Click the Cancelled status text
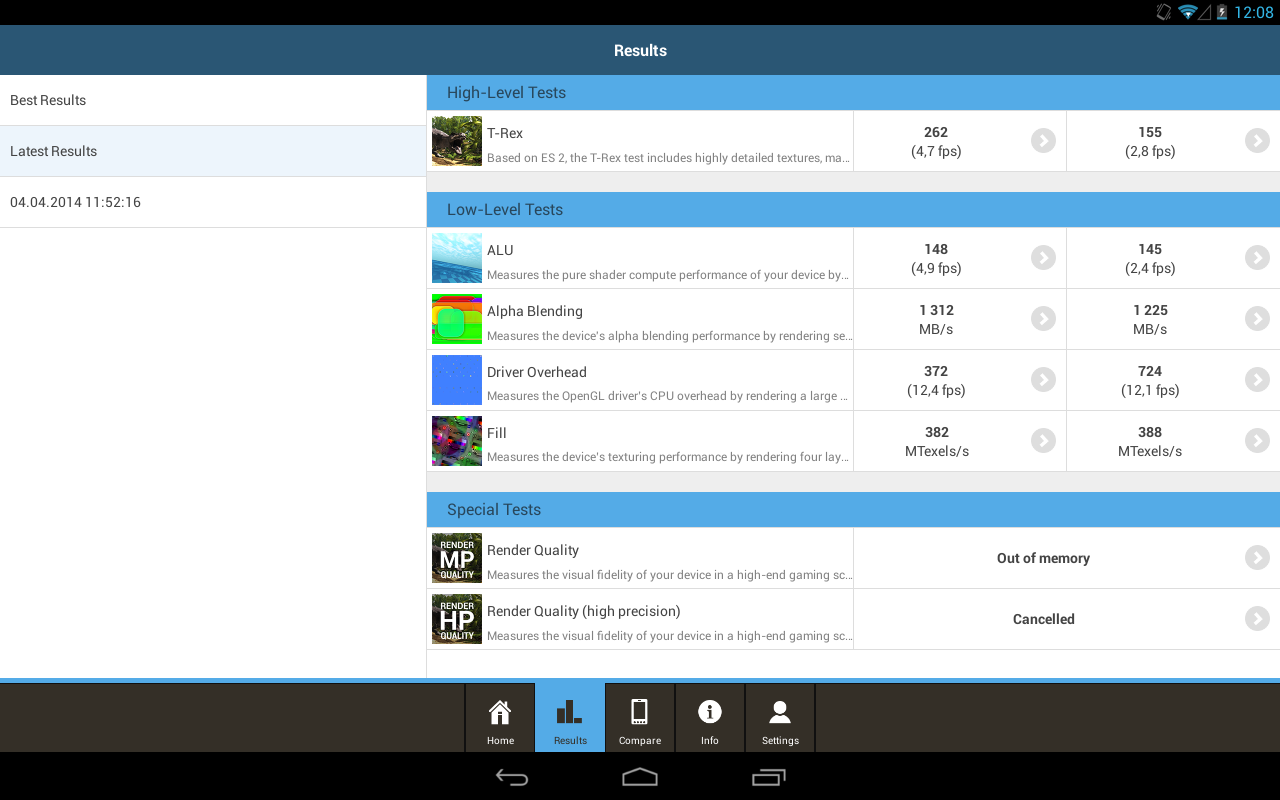Viewport: 1280px width, 800px height. click(1043, 619)
